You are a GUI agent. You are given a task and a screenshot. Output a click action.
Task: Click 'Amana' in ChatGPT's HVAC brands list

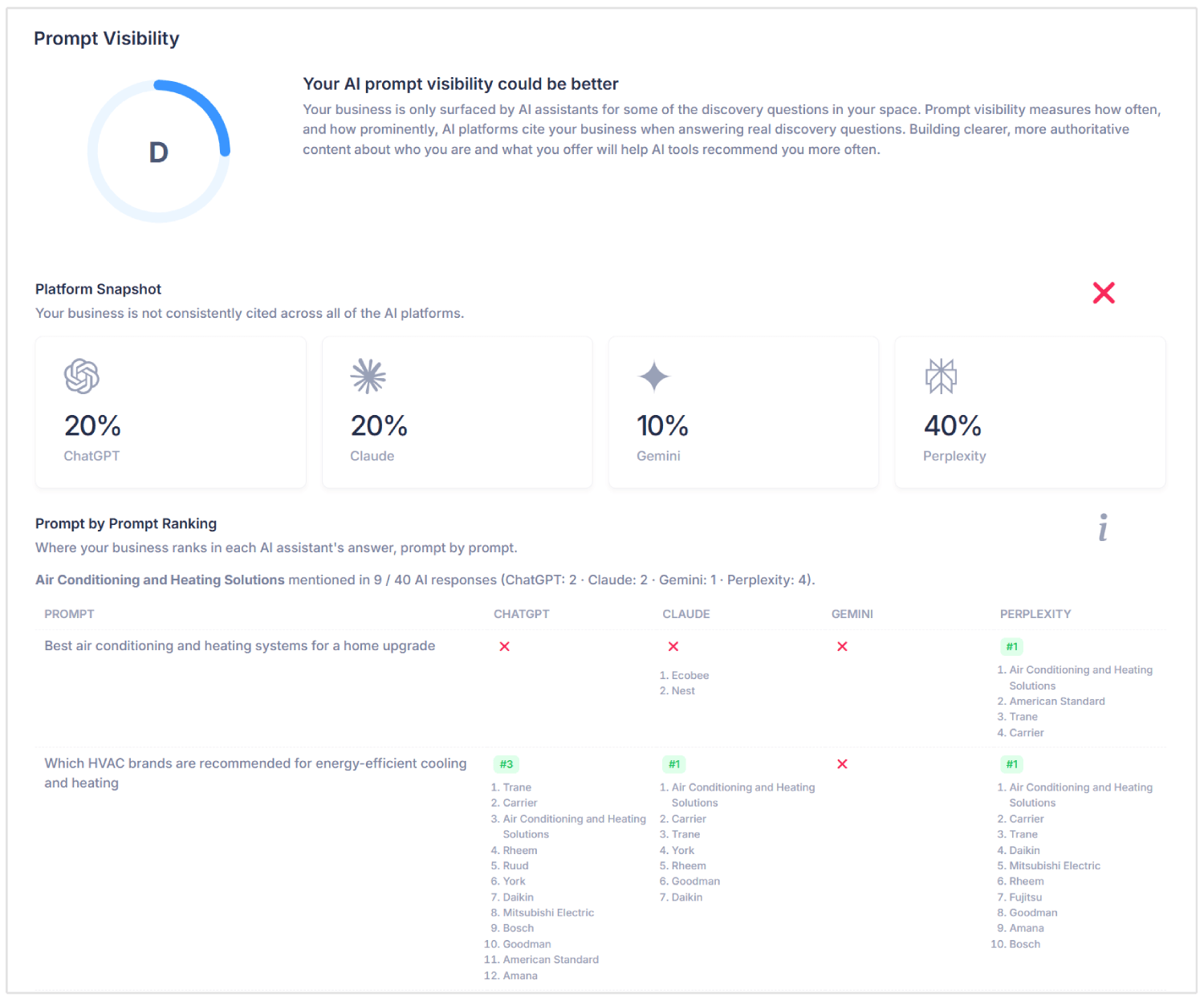520,976
